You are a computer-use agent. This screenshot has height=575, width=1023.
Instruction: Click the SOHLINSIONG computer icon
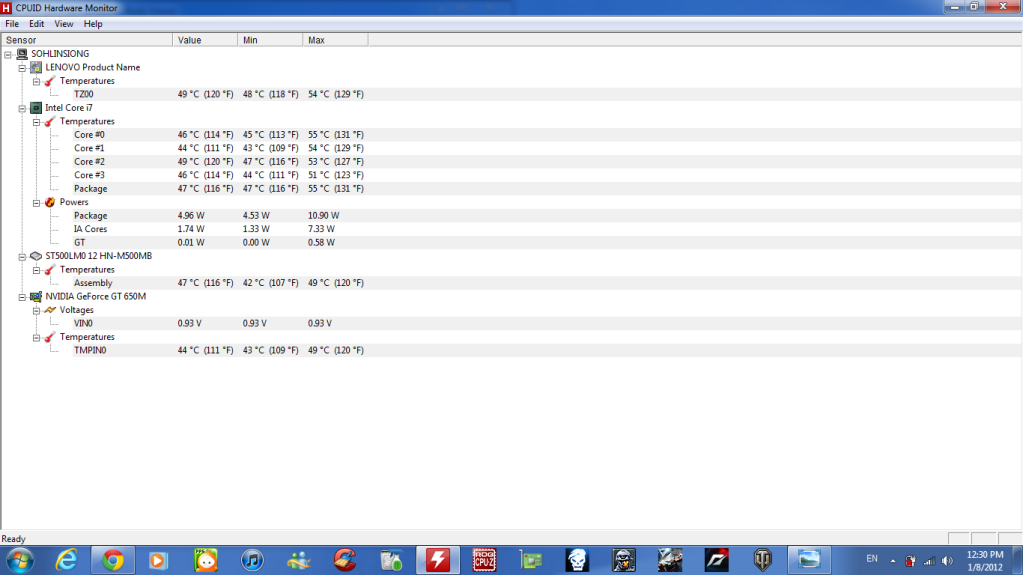pos(22,54)
